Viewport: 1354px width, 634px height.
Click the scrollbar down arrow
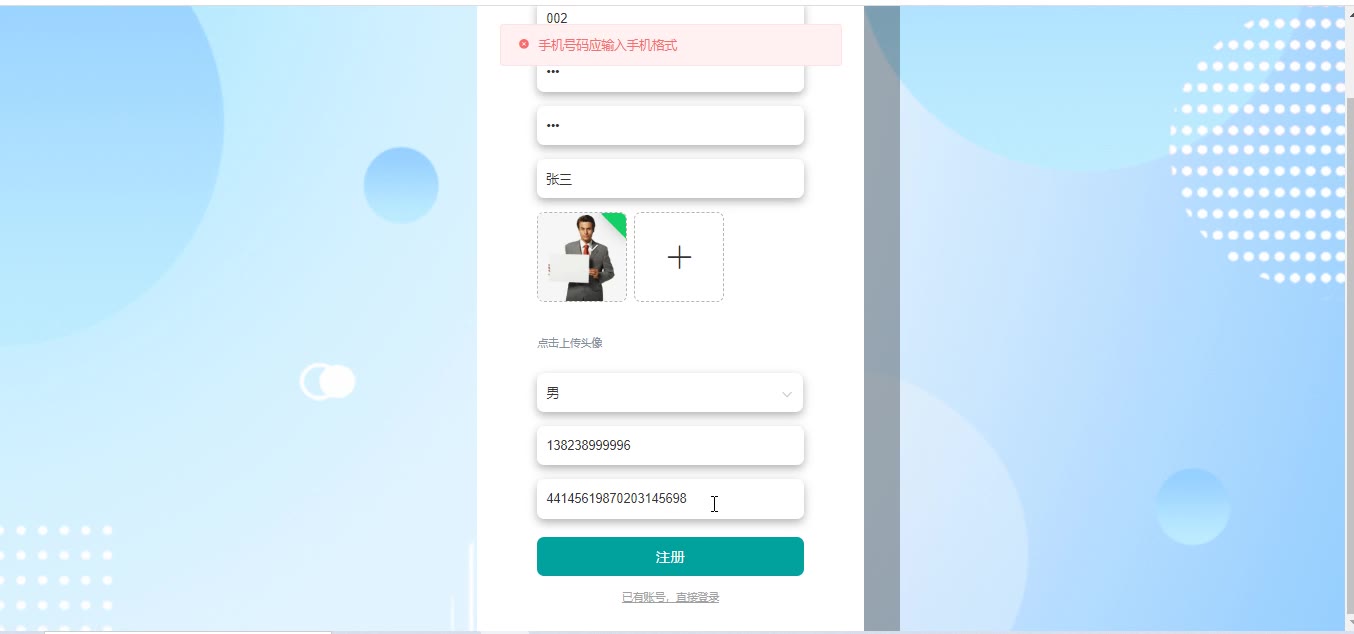[x=1349, y=623]
